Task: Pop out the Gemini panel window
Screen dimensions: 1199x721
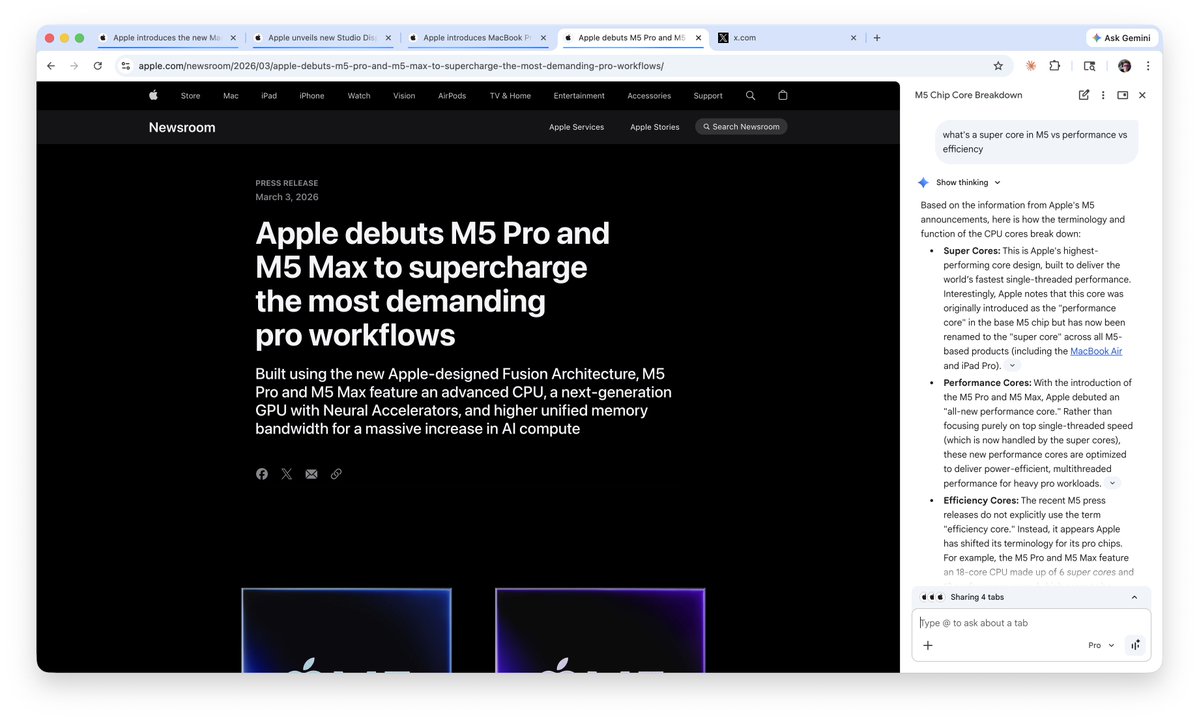Action: (x=1123, y=95)
